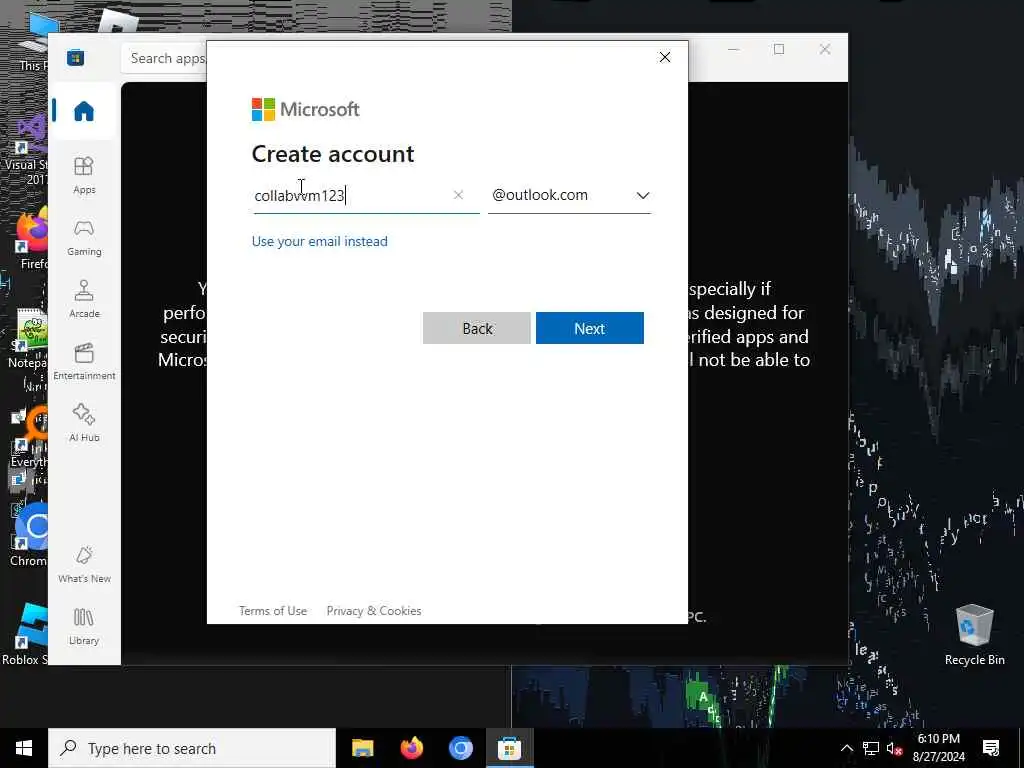The image size is (1024, 768).
Task: Open the AI Hub section in Store sidebar
Action: point(84,424)
